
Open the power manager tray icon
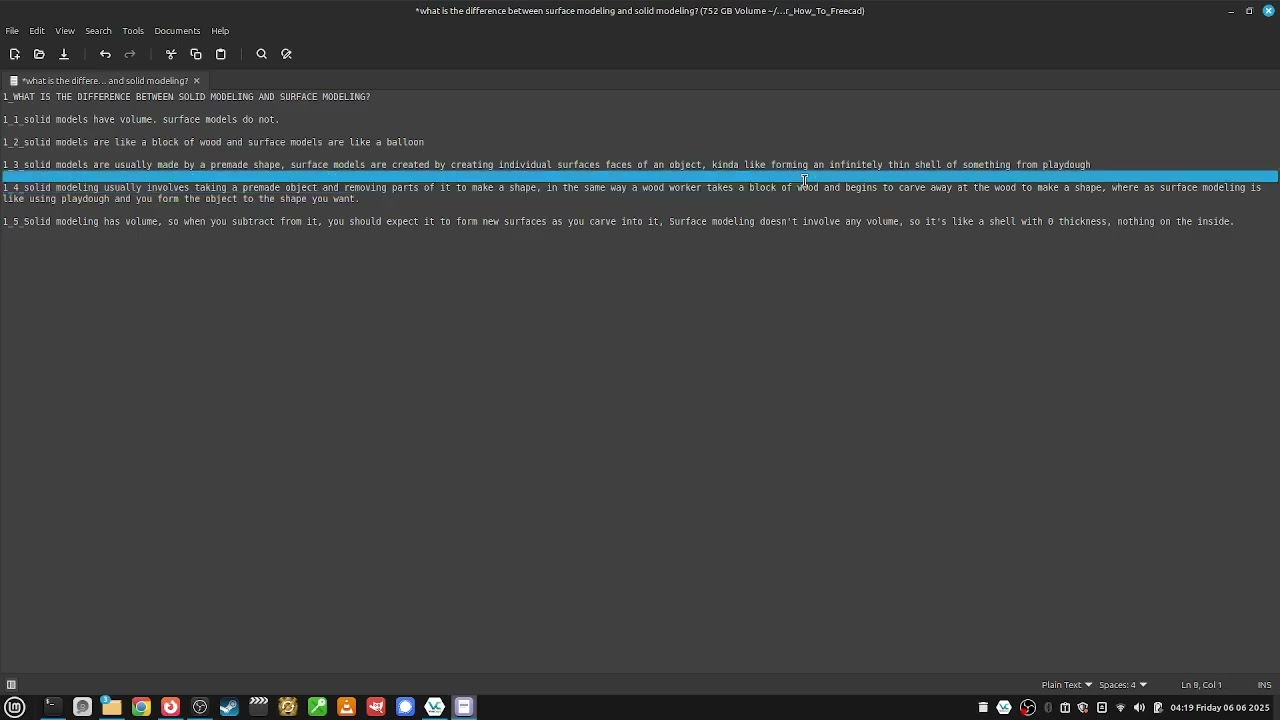click(1158, 708)
